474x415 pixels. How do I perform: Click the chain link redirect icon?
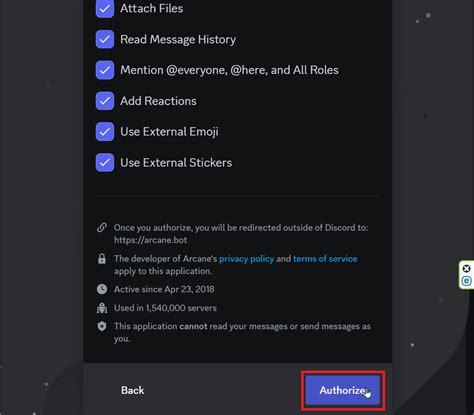(102, 227)
